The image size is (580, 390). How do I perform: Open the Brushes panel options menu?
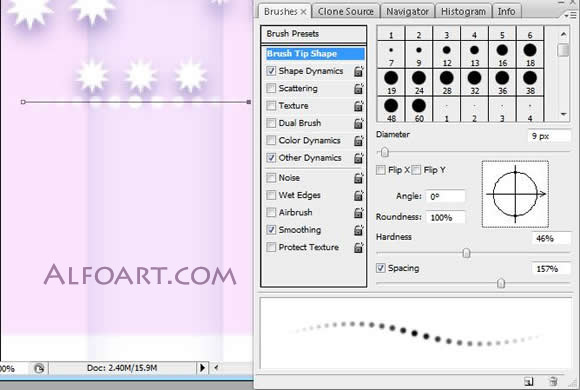pos(570,15)
